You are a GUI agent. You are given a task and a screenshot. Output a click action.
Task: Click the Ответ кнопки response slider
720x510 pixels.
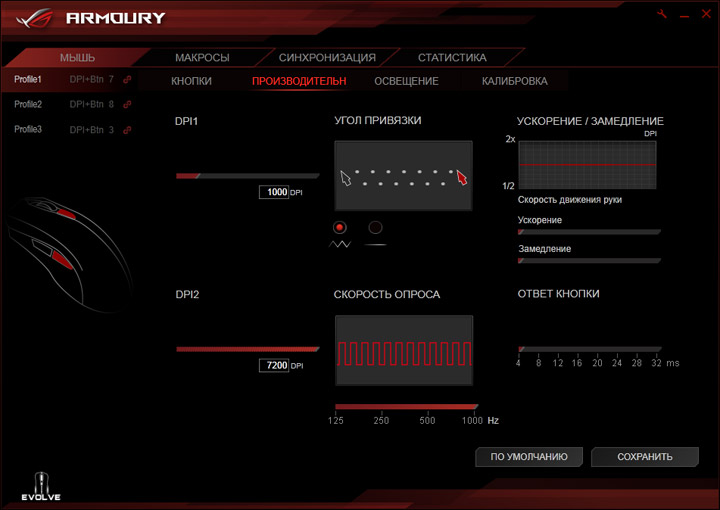(x=590, y=349)
